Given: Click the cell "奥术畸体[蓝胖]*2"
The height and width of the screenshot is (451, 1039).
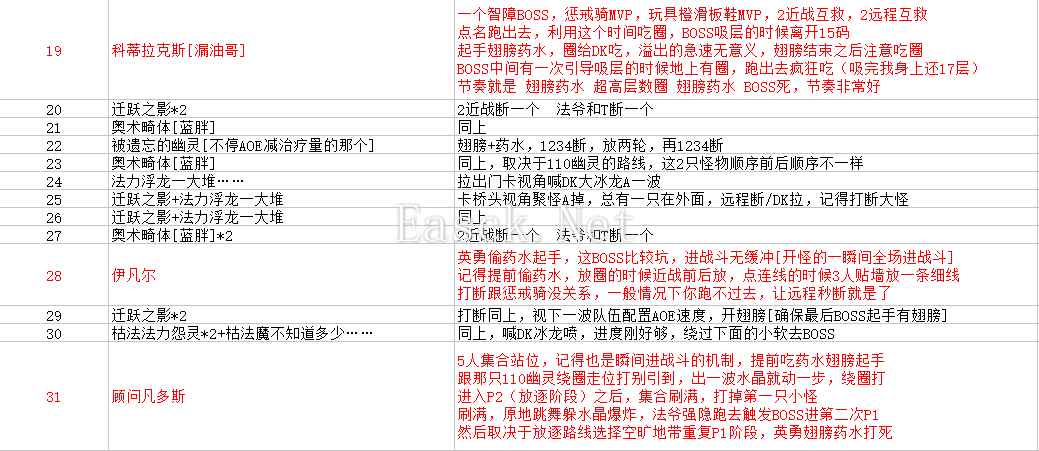Looking at the screenshot, I should [172, 235].
